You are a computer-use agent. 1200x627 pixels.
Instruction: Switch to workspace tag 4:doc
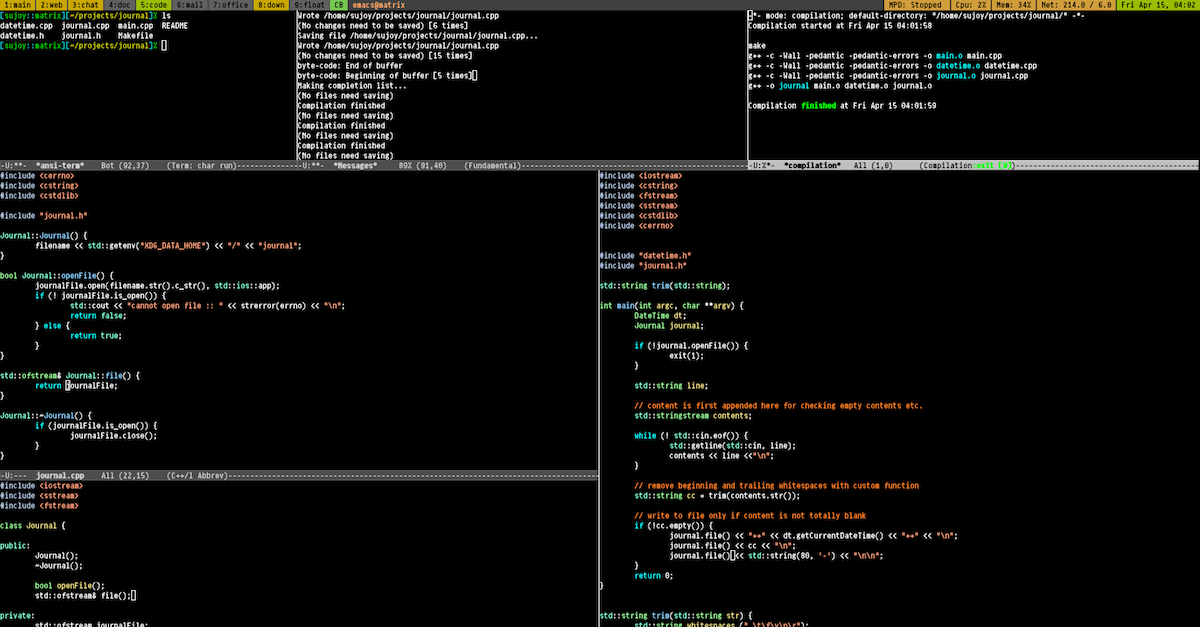click(120, 5)
